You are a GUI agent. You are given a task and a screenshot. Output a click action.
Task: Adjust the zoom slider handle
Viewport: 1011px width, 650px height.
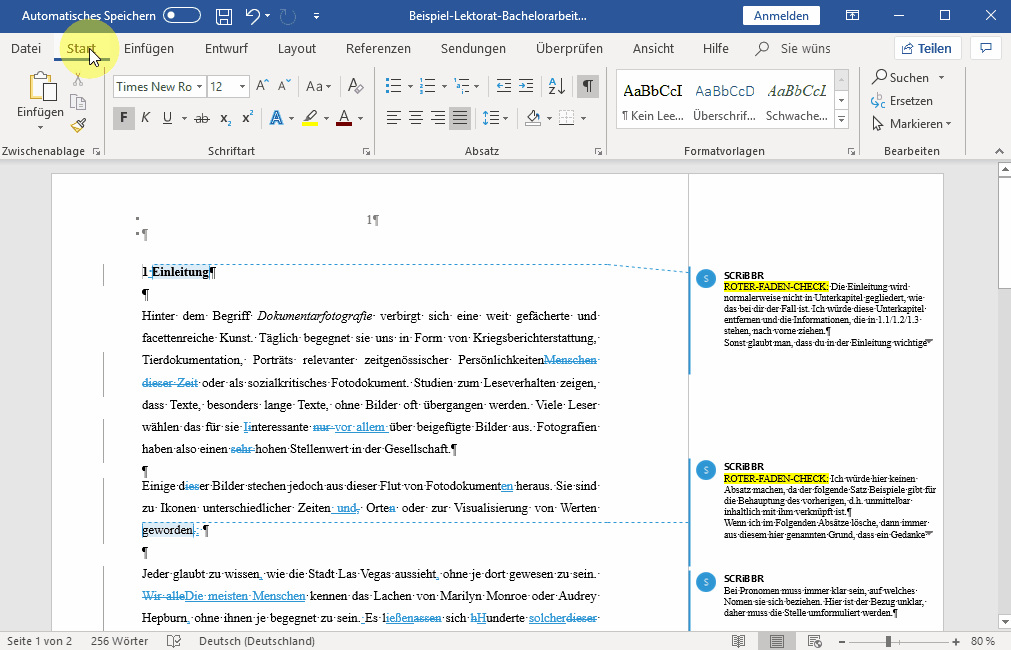pos(888,642)
